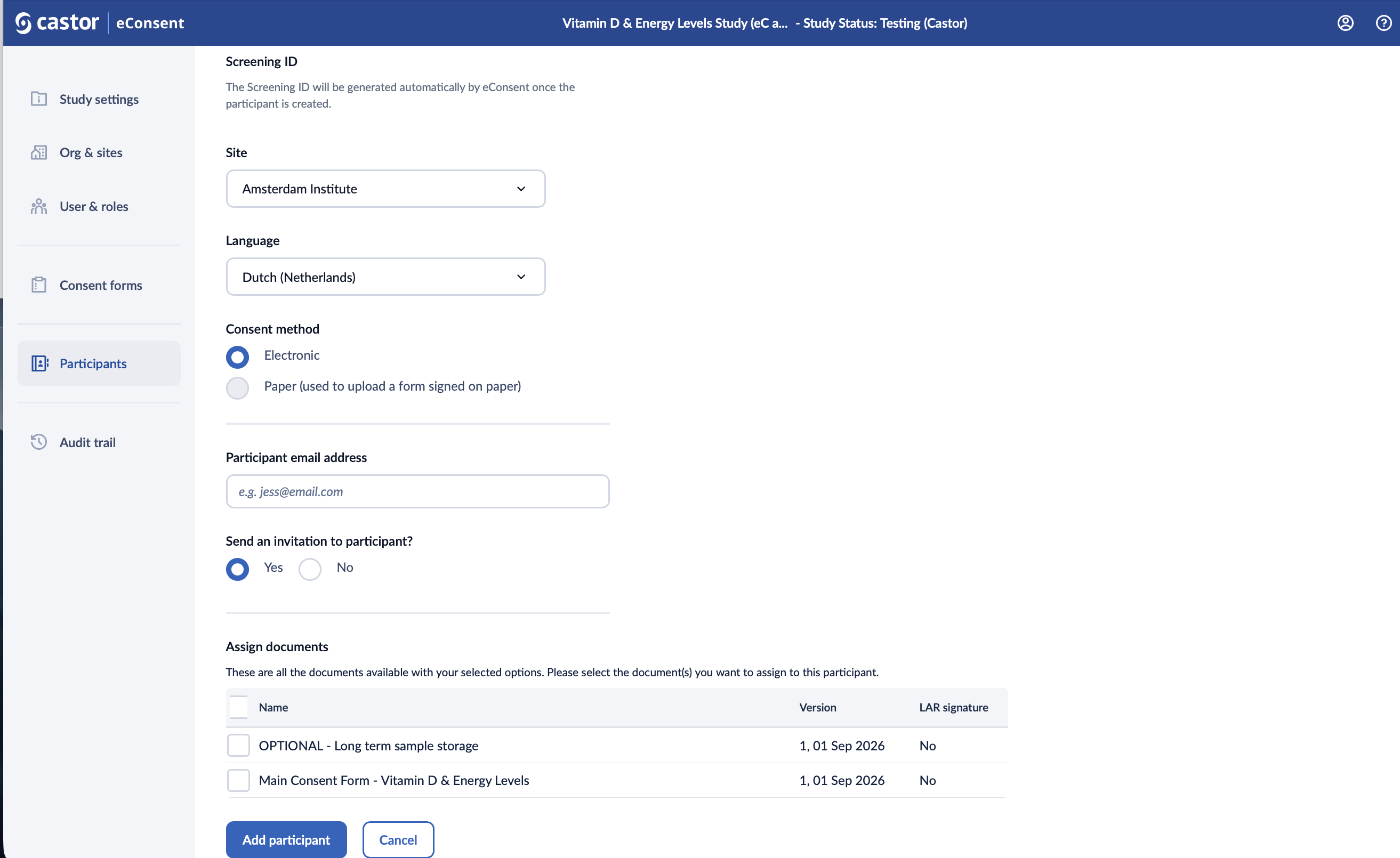
Task: Click LAR signature value of Main Consent Form
Action: coord(927,780)
